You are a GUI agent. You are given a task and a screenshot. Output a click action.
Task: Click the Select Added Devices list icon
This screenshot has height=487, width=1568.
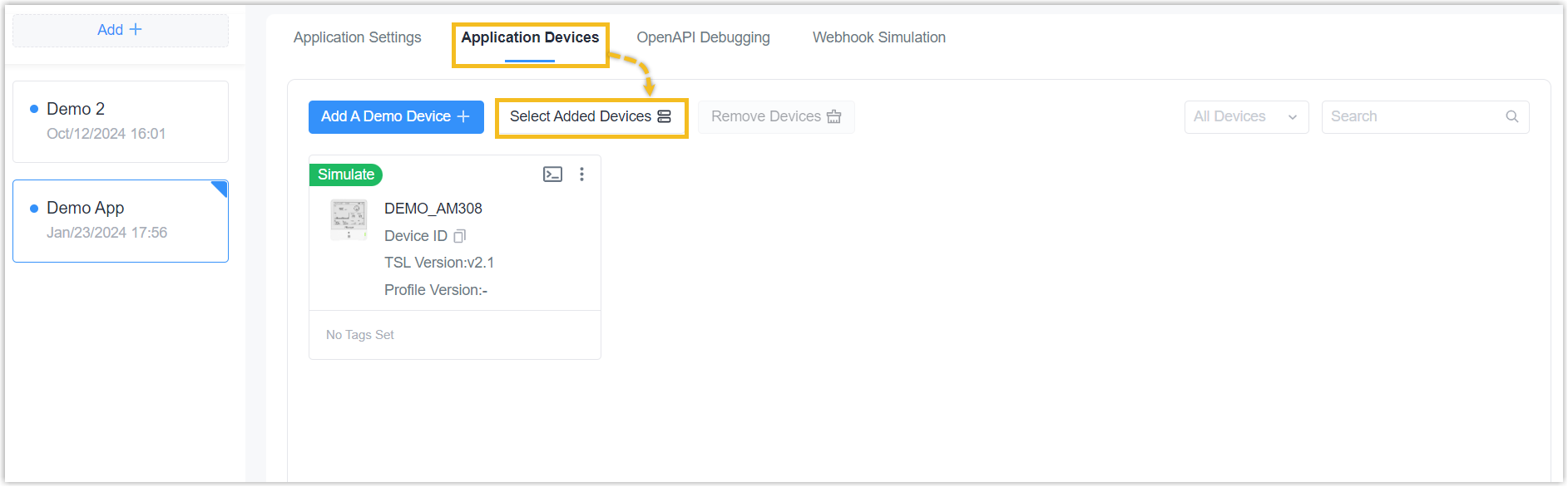click(x=664, y=117)
